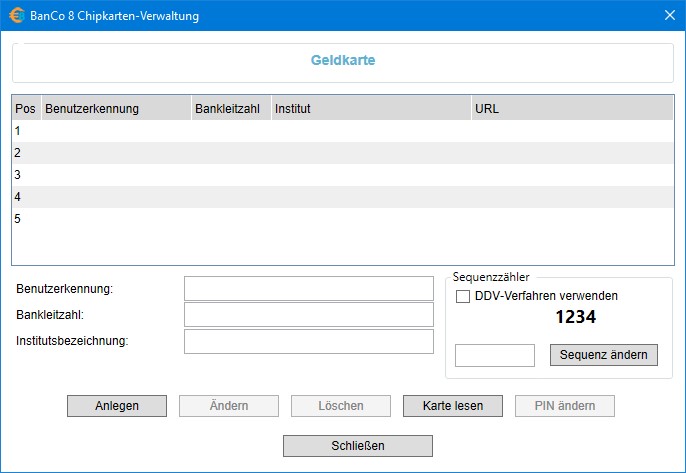Select row 1 in the card table
This screenshot has height=473, width=686.
click(342, 131)
